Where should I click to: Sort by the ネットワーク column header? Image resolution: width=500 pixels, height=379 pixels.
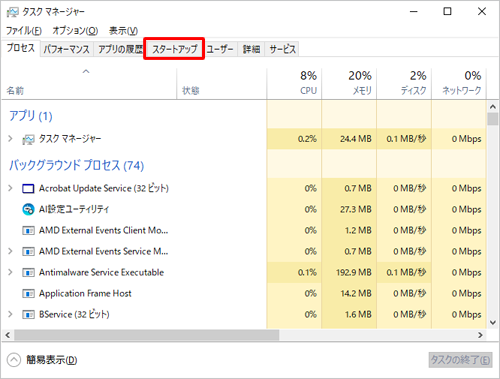pos(459,83)
